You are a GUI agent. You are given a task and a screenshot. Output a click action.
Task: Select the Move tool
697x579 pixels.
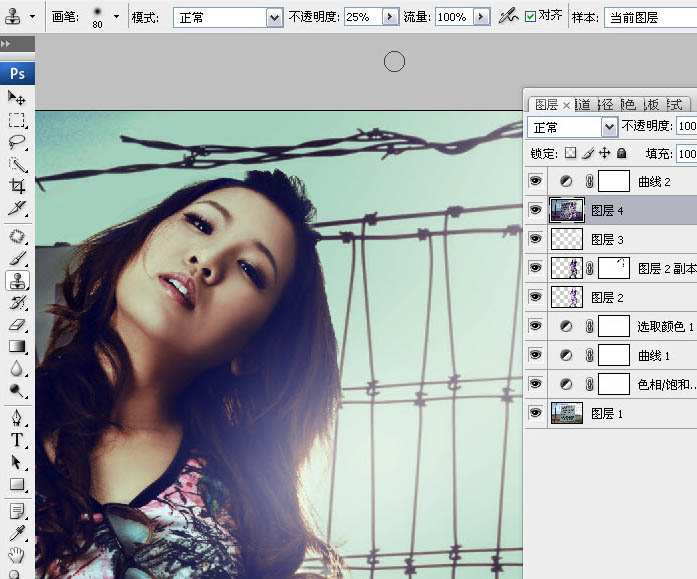(x=17, y=98)
